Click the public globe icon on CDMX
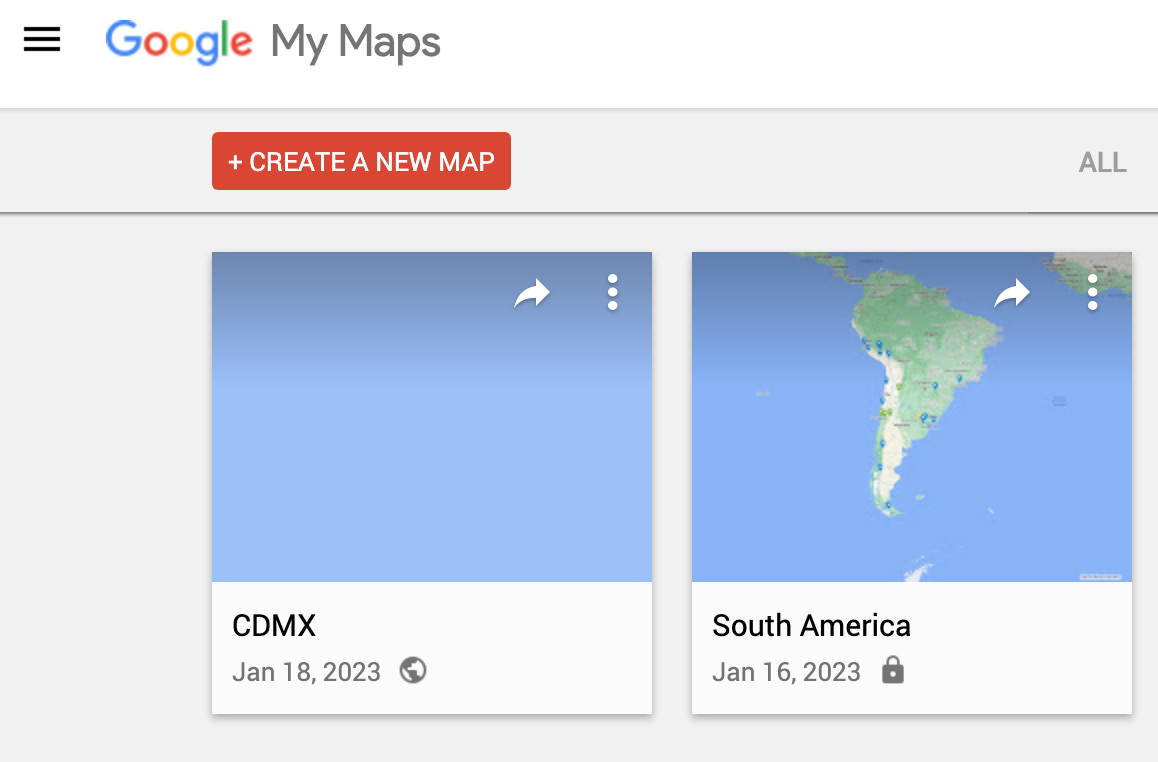The width and height of the screenshot is (1158, 762). pyautogui.click(x=413, y=670)
